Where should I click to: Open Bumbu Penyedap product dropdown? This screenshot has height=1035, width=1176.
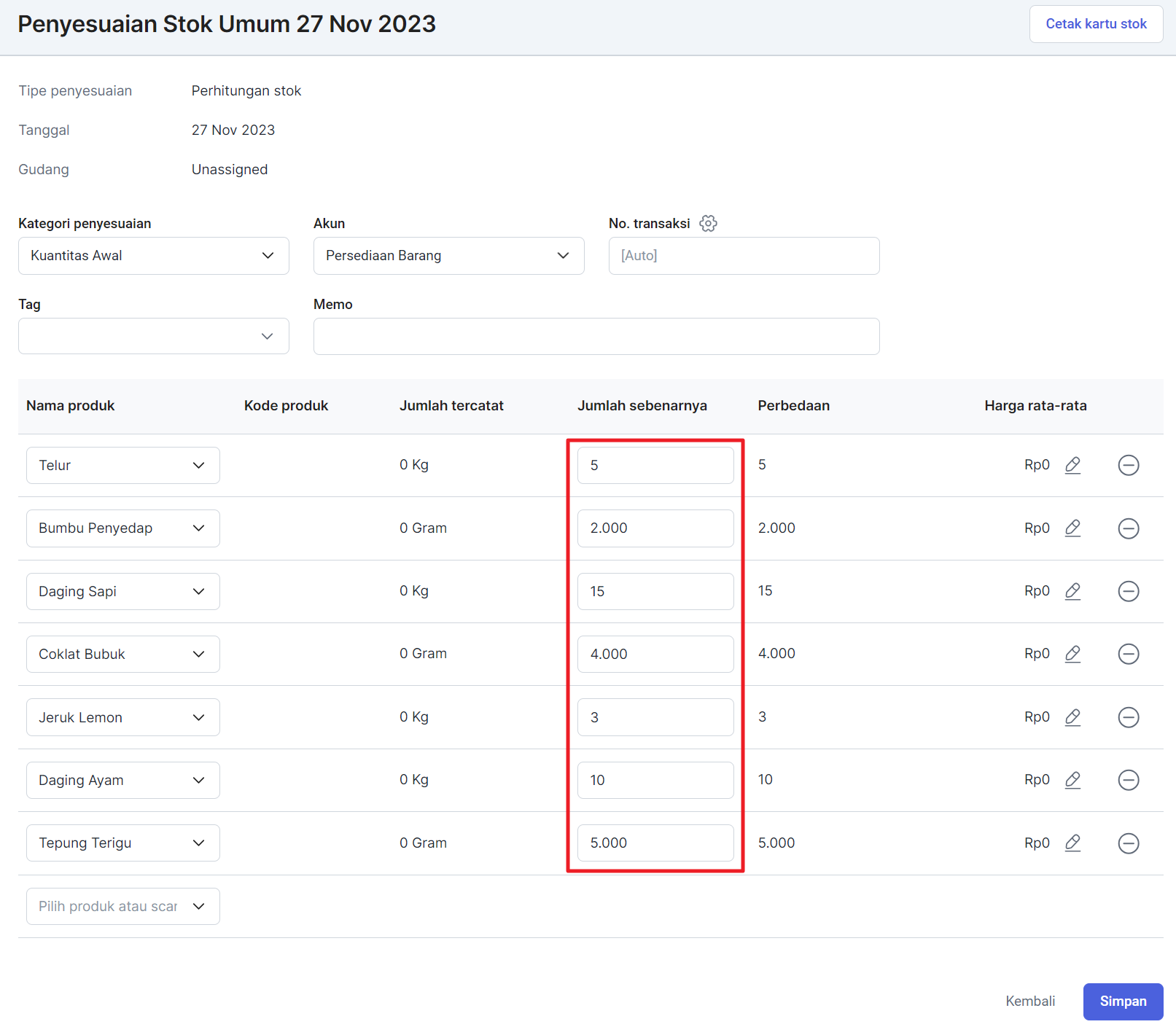[123, 528]
